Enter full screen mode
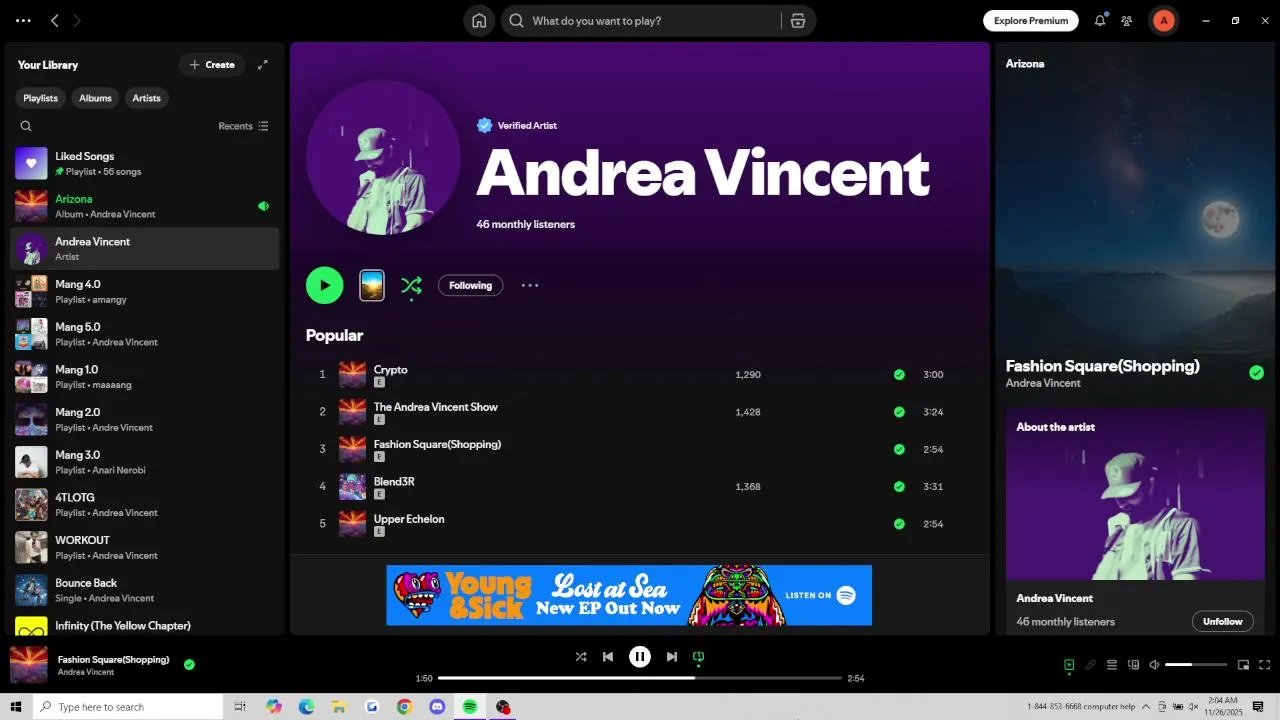Viewport: 1280px width, 720px height. click(x=1265, y=665)
